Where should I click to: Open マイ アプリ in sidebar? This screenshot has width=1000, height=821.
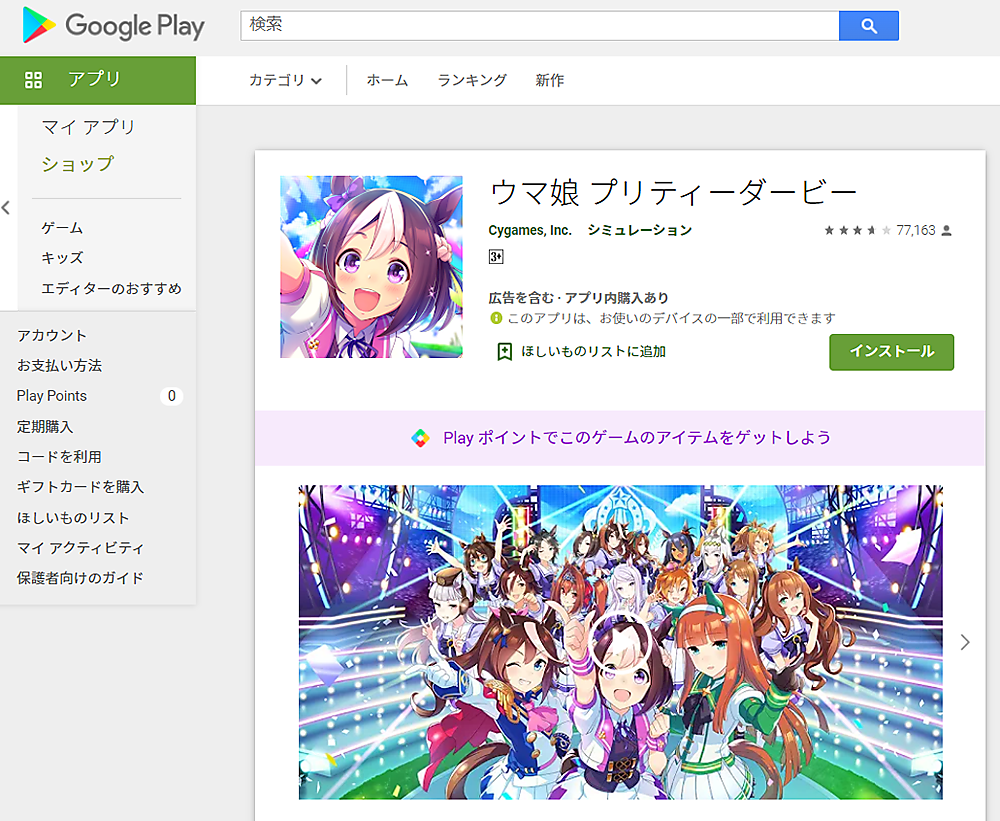89,127
